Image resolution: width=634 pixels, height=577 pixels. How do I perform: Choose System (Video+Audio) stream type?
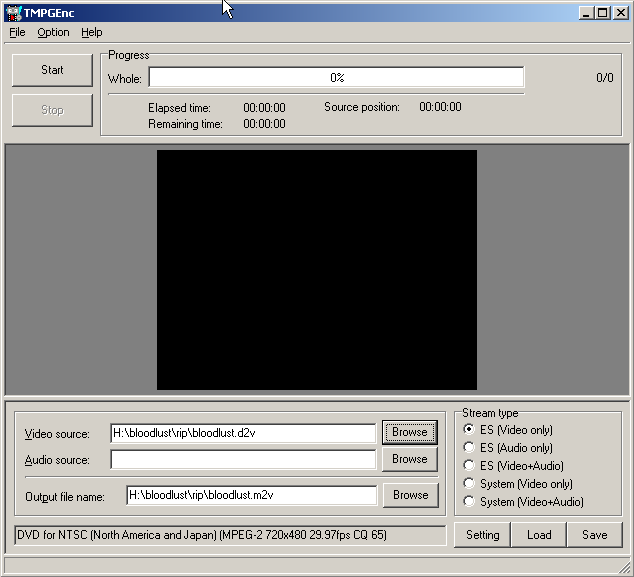pos(469,502)
